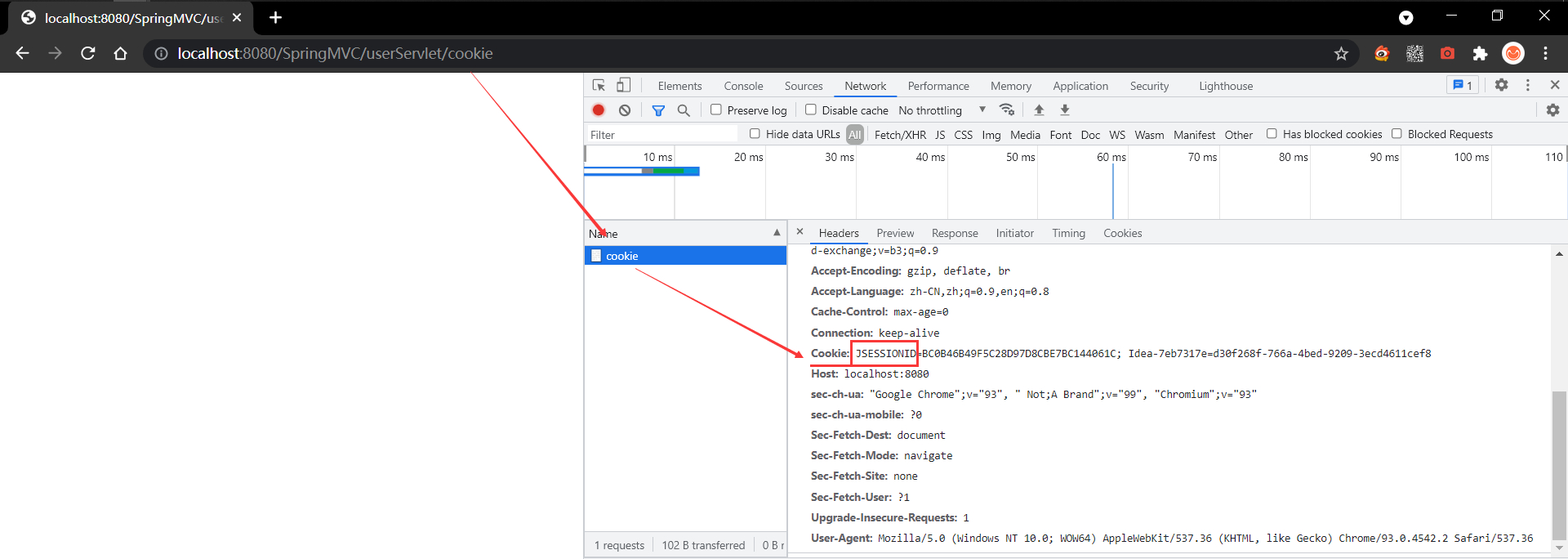Filter requests by CSS type
Viewport: 1568px width, 559px height.
coord(964,135)
